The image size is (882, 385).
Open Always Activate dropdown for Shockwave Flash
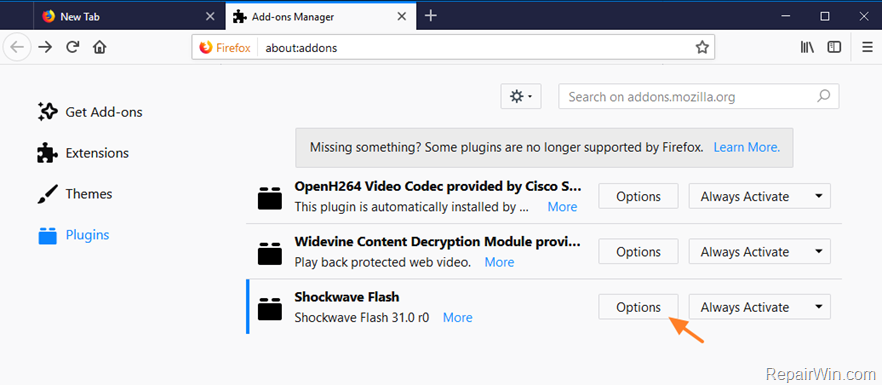pos(759,307)
